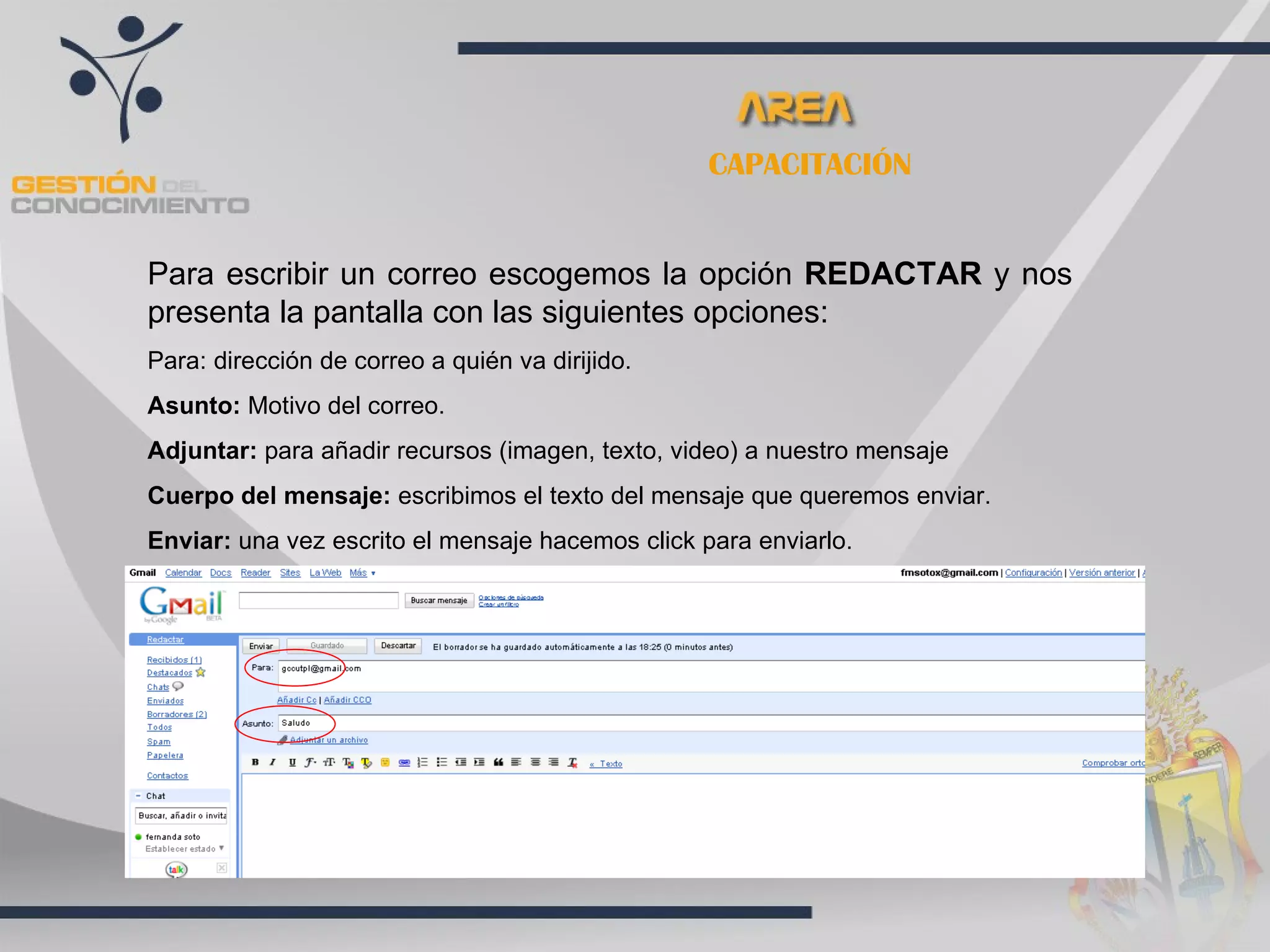
Task: Open the Reader link
Action: coord(255,573)
